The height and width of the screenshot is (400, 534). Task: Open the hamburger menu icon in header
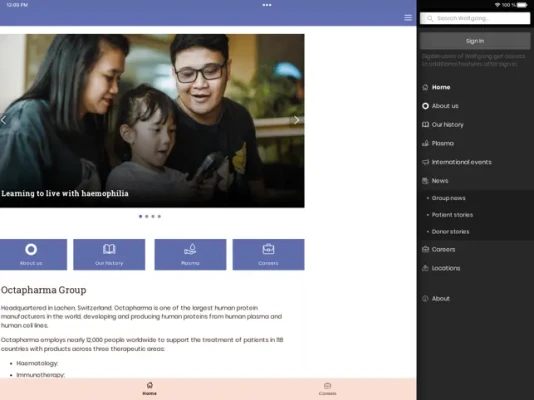pos(408,18)
